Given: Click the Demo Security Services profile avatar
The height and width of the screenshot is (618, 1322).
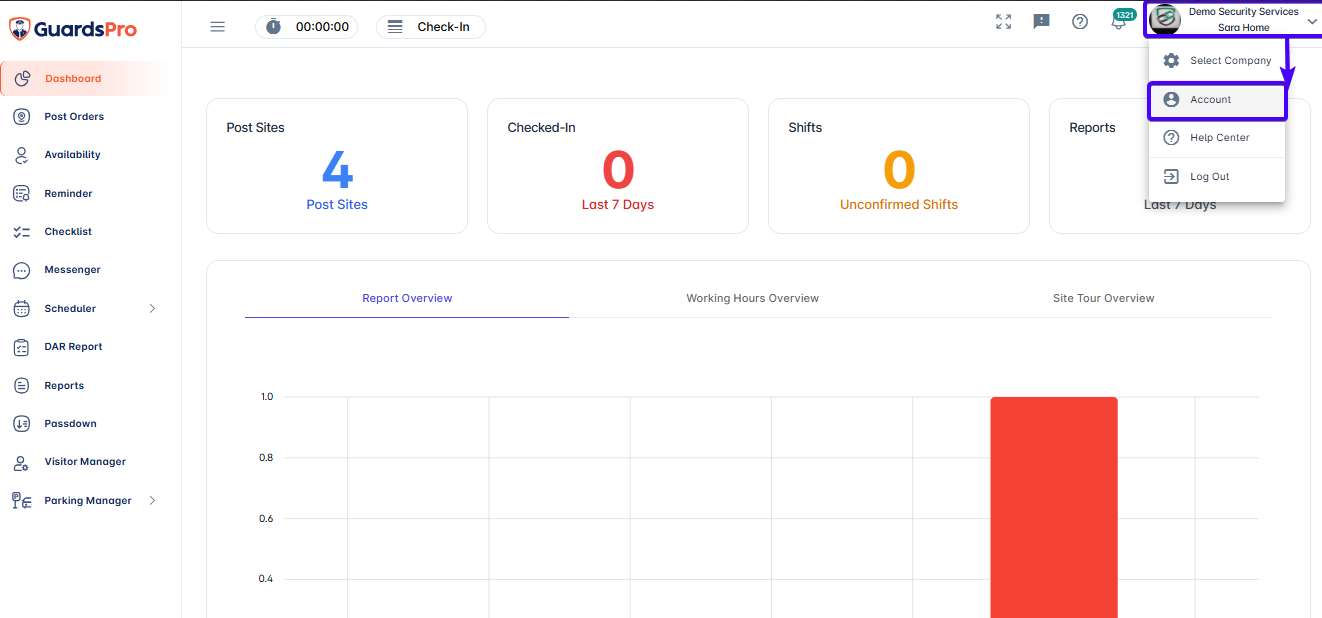Looking at the screenshot, I should (x=1165, y=19).
